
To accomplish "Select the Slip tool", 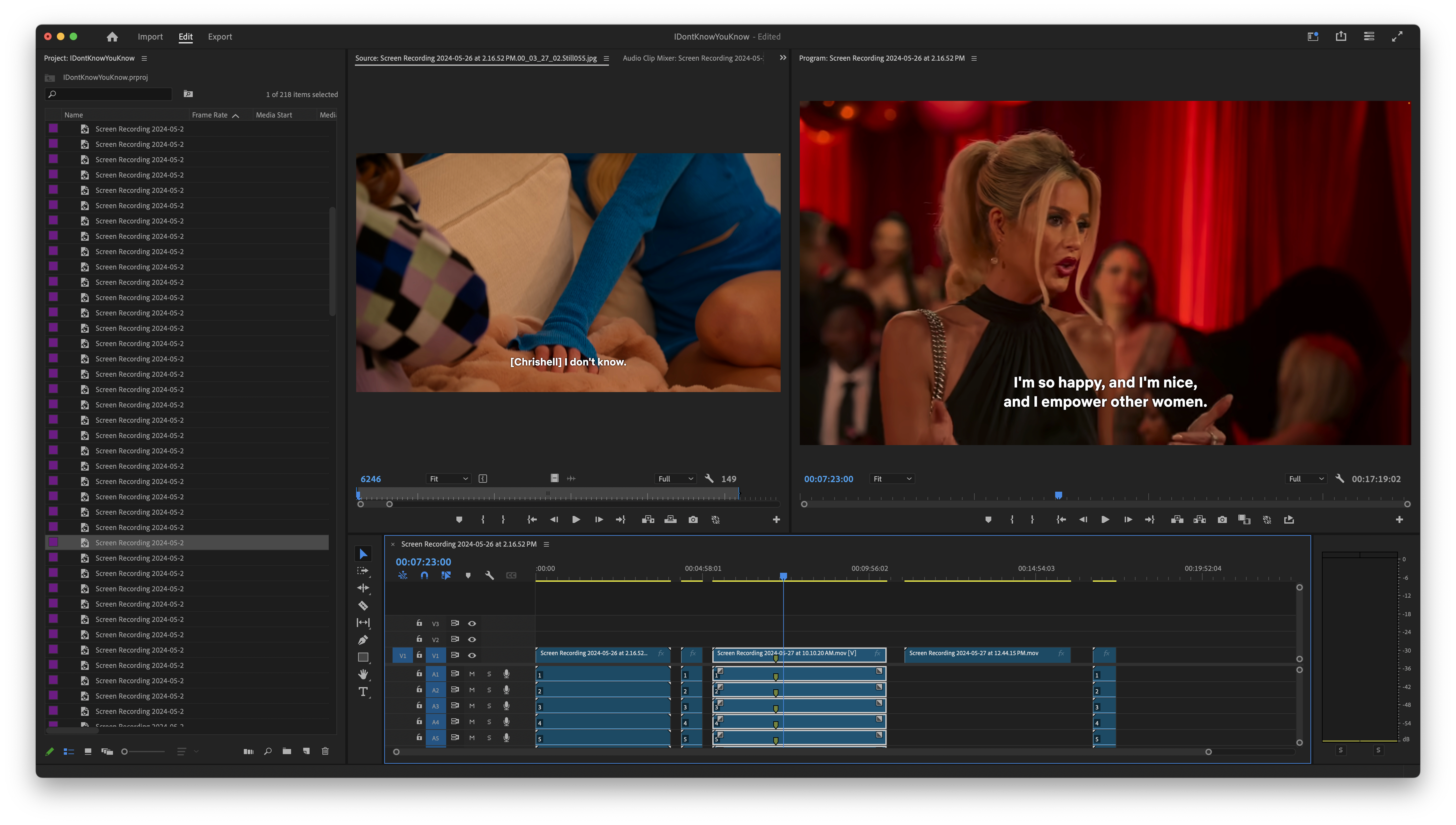I will (x=363, y=622).
